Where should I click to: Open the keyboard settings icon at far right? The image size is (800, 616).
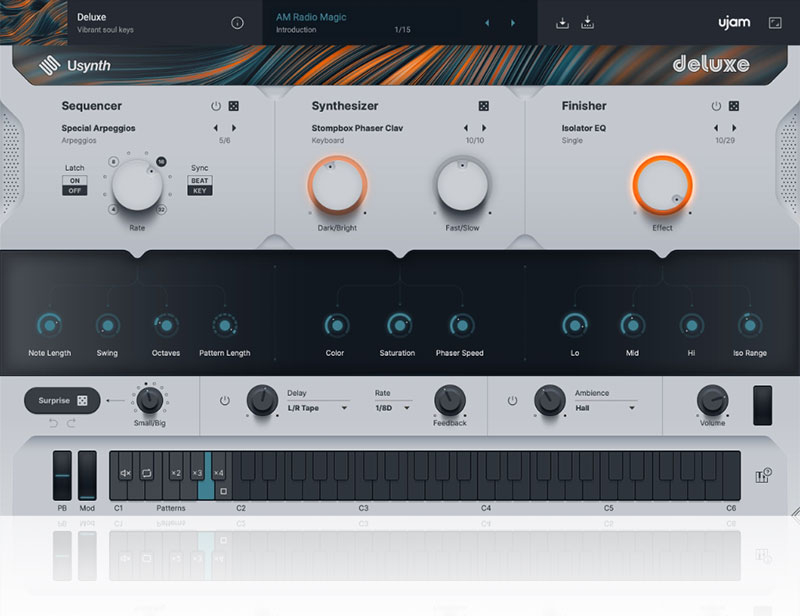pos(765,474)
